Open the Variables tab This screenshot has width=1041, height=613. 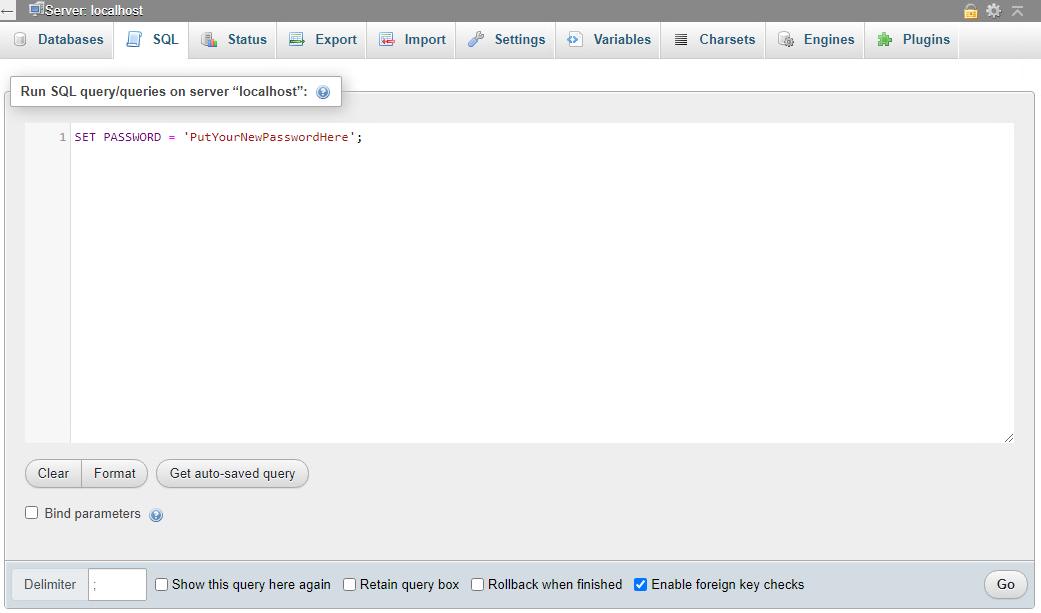608,40
